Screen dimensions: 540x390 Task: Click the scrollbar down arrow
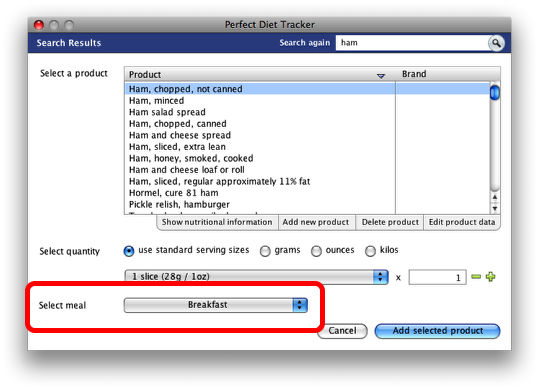click(x=495, y=208)
